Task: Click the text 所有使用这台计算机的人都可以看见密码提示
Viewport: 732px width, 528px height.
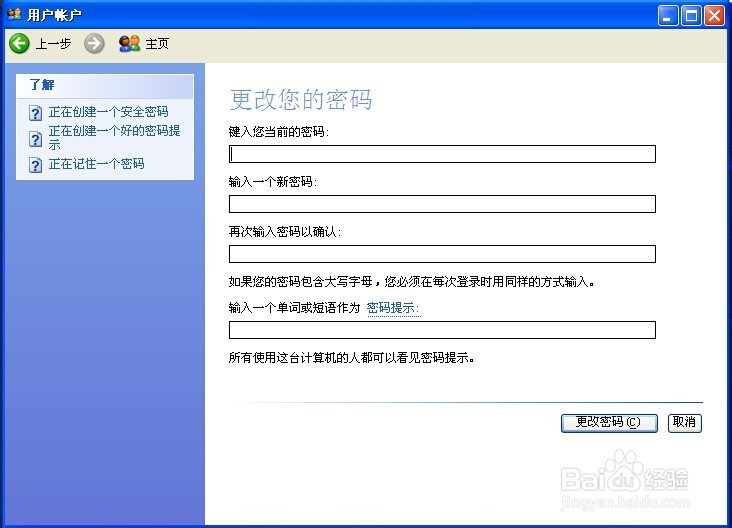Action: point(352,358)
